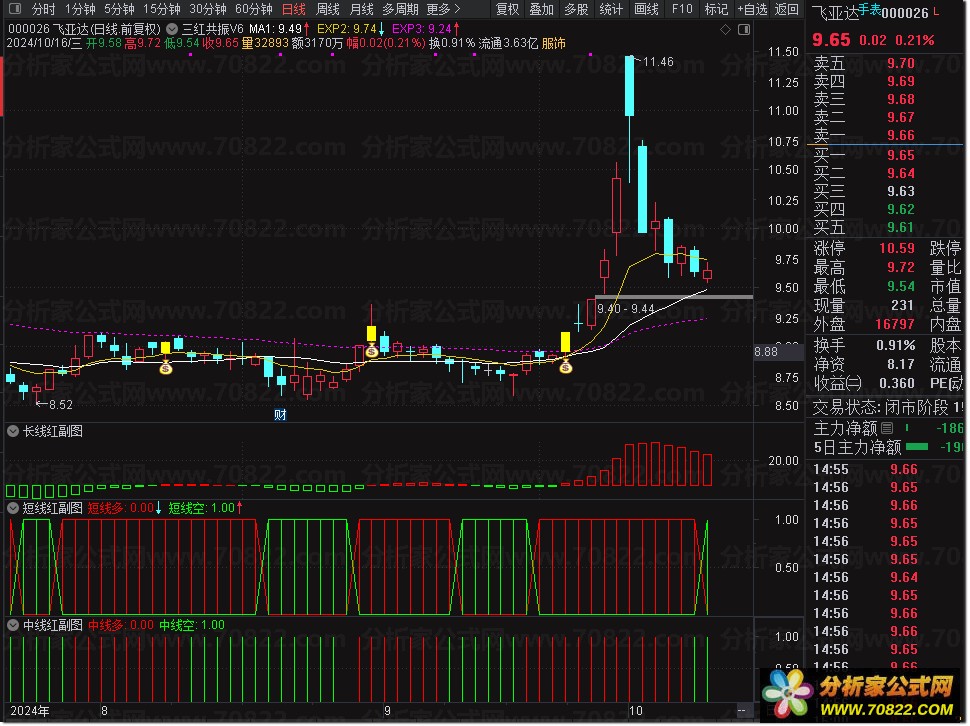Select the 5分钟 period tab
The image size is (970, 726).
point(119,9)
